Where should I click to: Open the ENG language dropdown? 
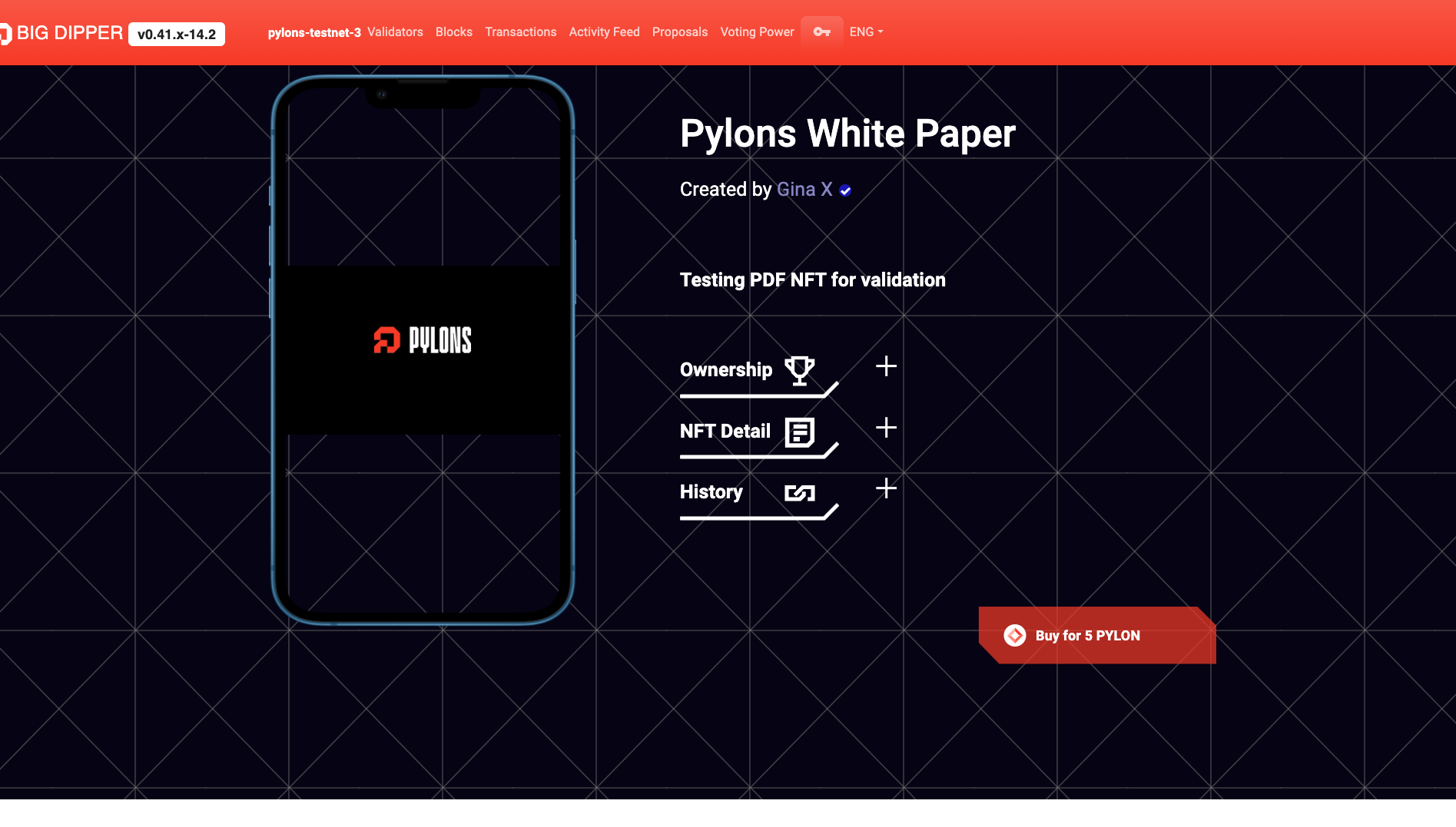point(866,31)
